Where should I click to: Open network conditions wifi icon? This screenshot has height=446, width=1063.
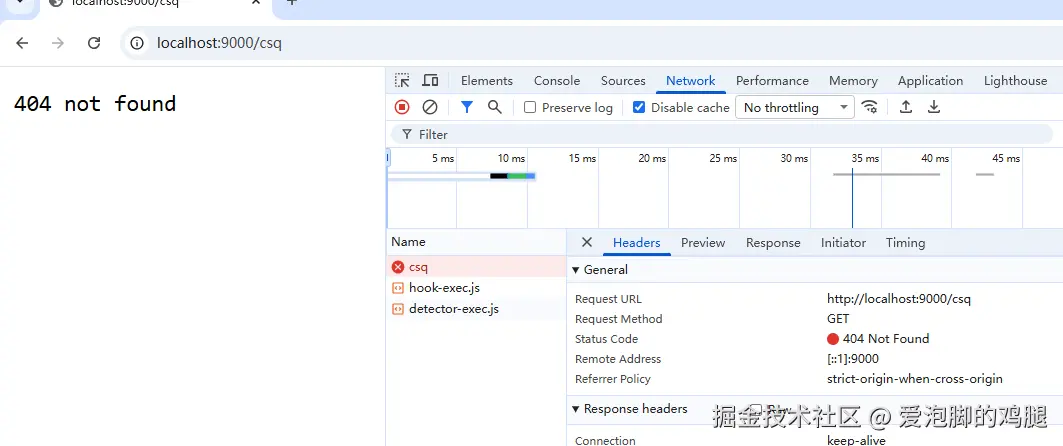(x=870, y=107)
